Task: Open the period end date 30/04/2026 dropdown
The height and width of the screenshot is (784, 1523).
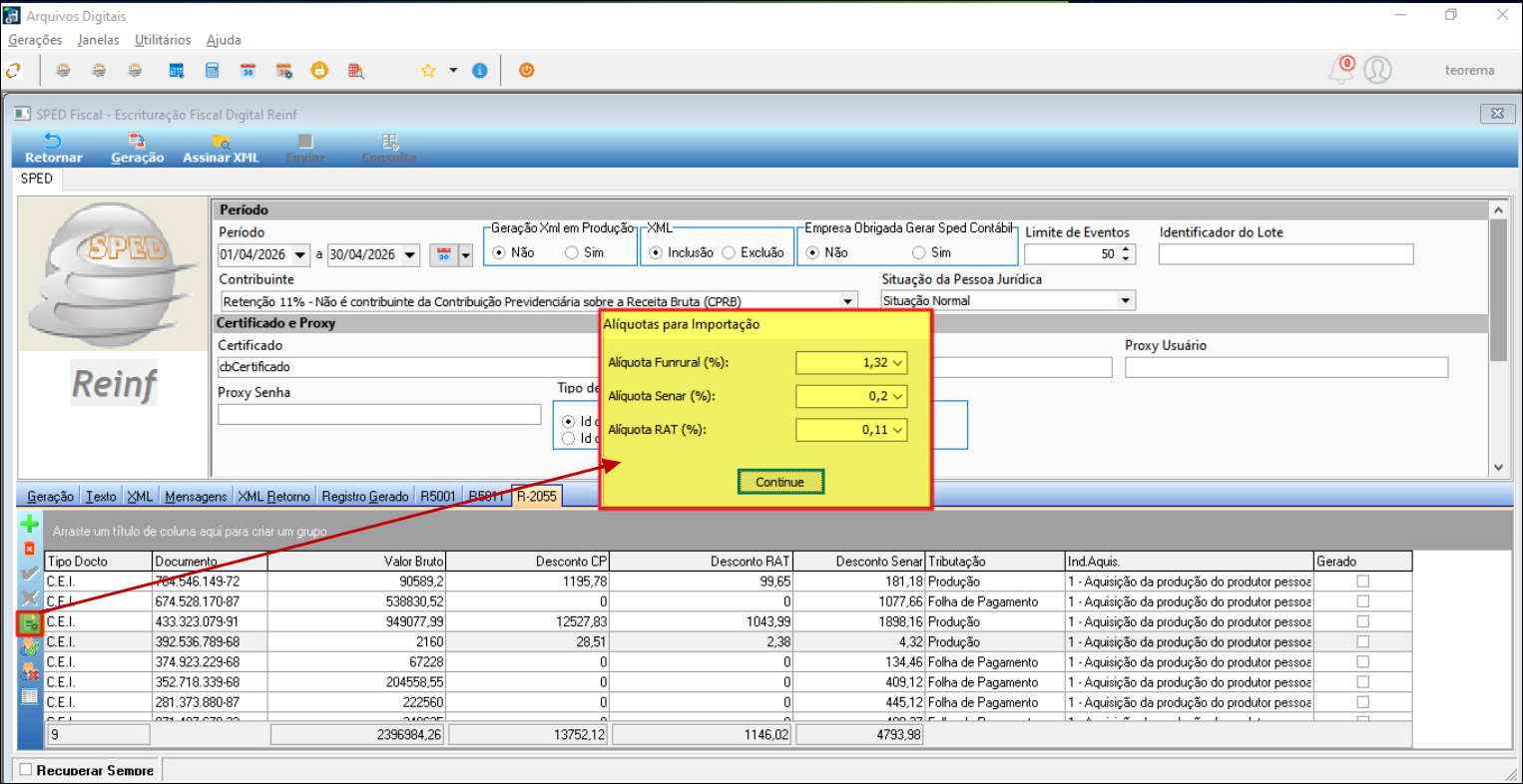Action: (x=410, y=255)
